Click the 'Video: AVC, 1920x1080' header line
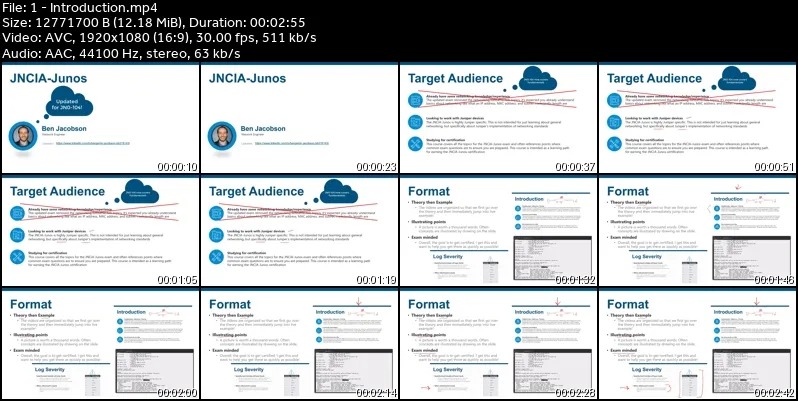Screen dimensions: 798x401 pyautogui.click(x=159, y=38)
